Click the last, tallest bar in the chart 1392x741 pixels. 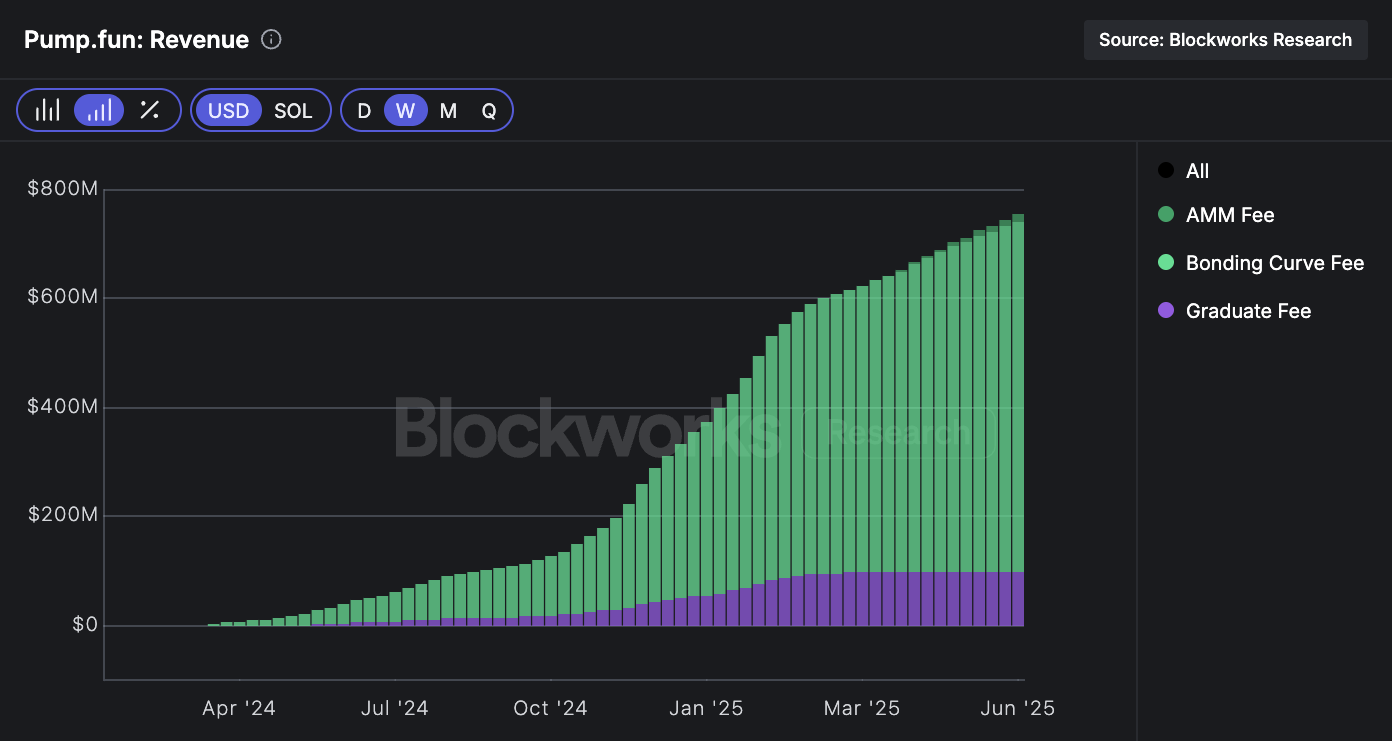(x=1018, y=420)
